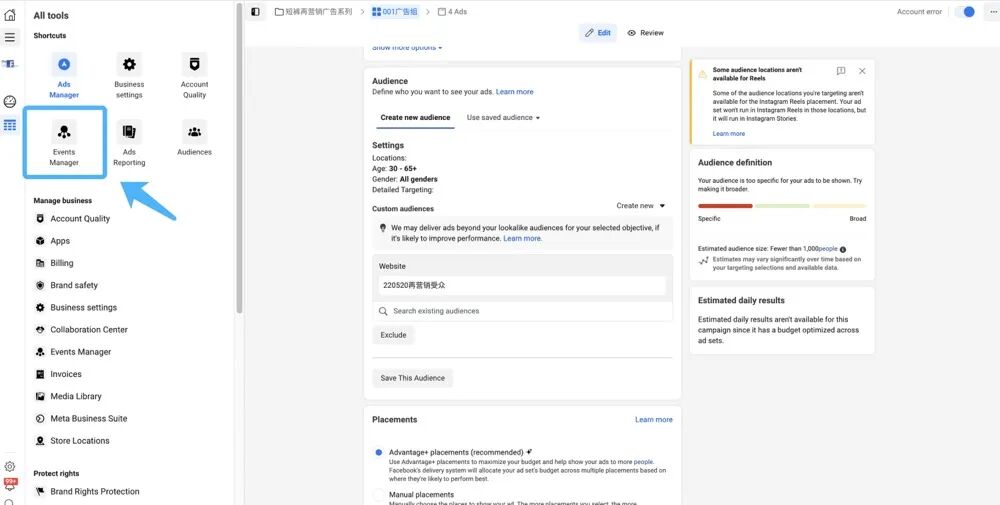Open notifications bell with 99+ badge
The image size is (1000, 505).
(x=10, y=485)
